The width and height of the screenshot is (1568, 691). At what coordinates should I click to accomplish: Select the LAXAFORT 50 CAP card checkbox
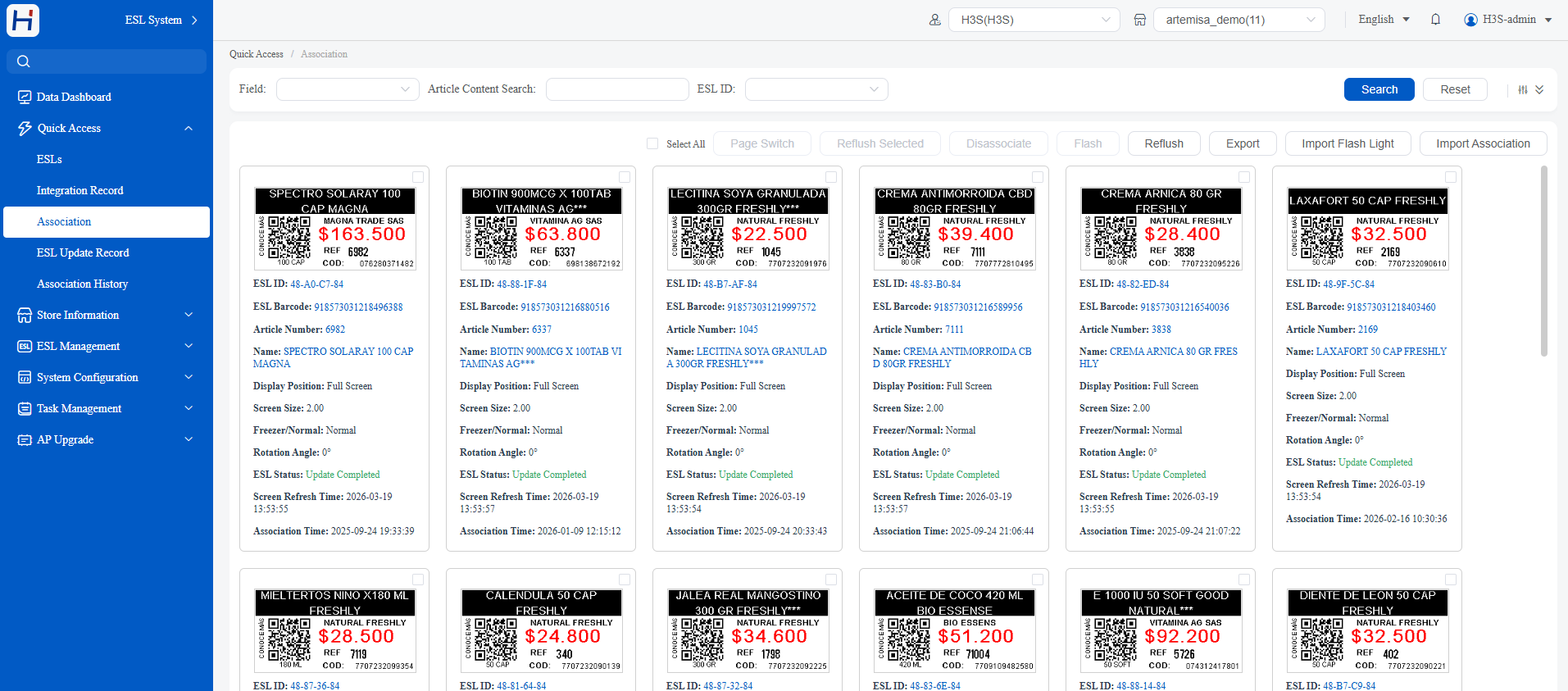coord(1451,177)
